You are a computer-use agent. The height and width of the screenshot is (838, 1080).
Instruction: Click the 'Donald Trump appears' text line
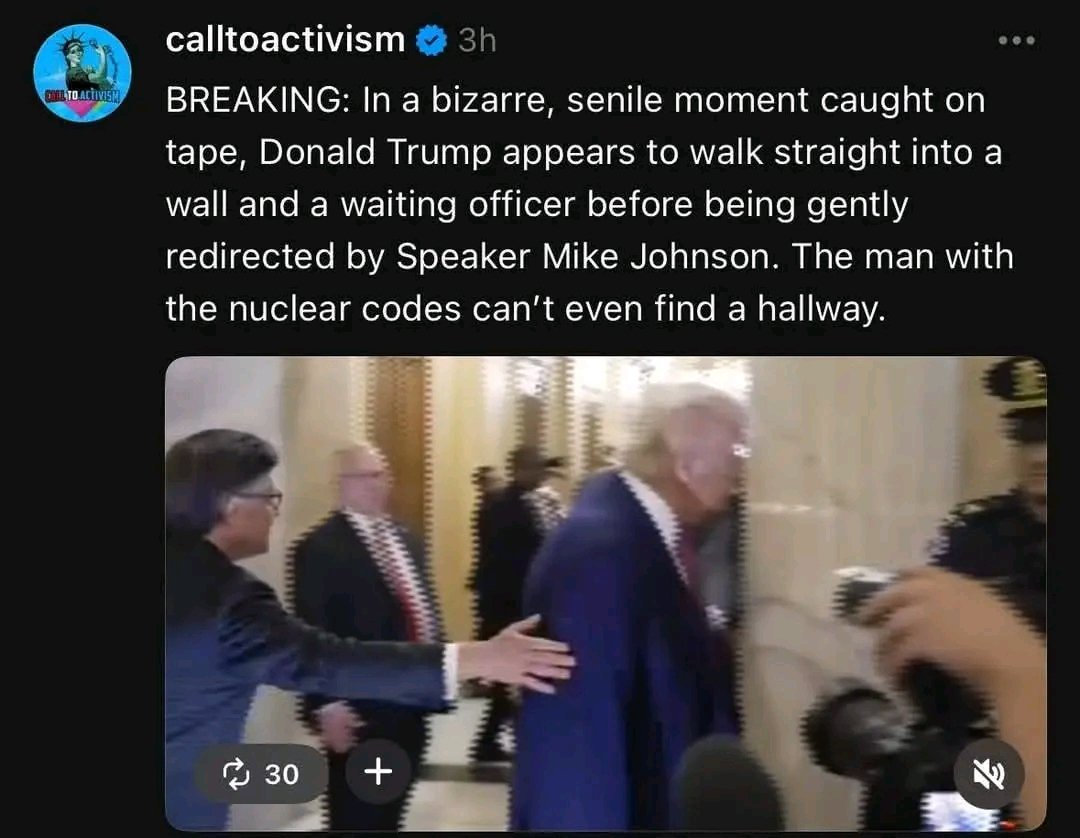pos(584,152)
